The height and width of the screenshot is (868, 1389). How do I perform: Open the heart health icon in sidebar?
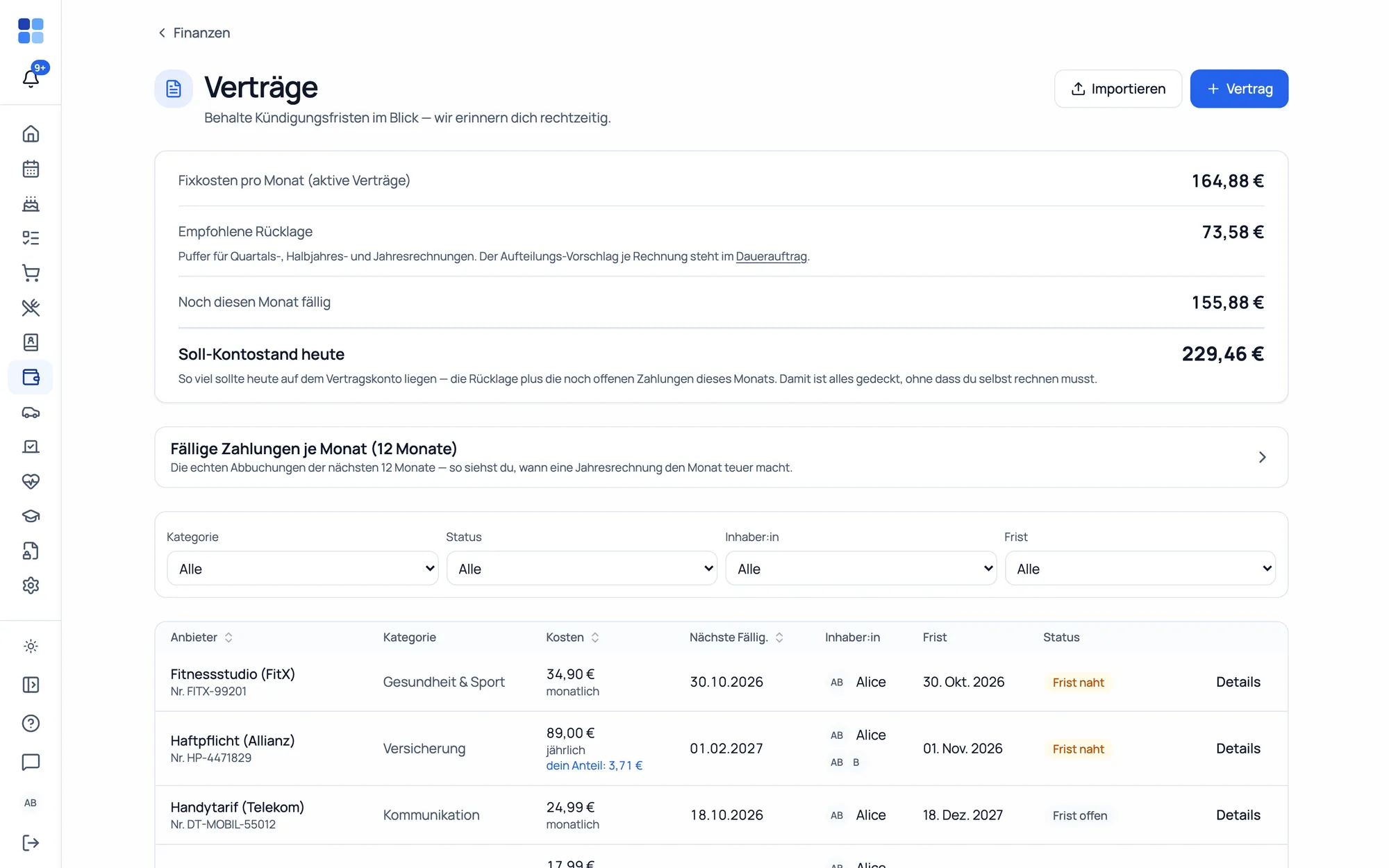31,481
